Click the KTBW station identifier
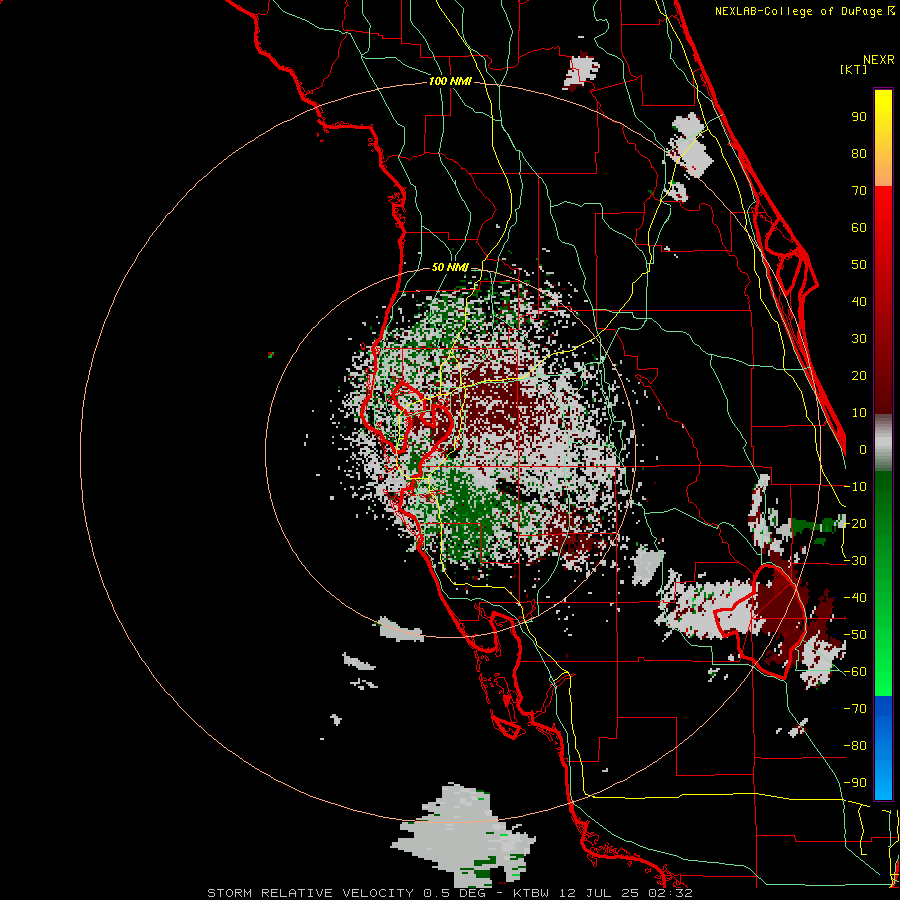The height and width of the screenshot is (900, 900). tap(531, 893)
